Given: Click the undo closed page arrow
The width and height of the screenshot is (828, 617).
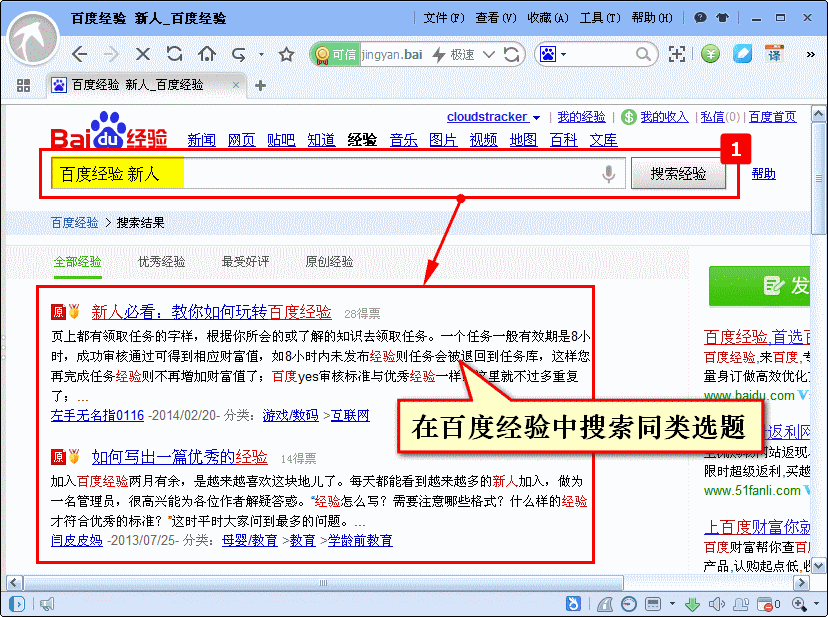Looking at the screenshot, I should (x=239, y=54).
